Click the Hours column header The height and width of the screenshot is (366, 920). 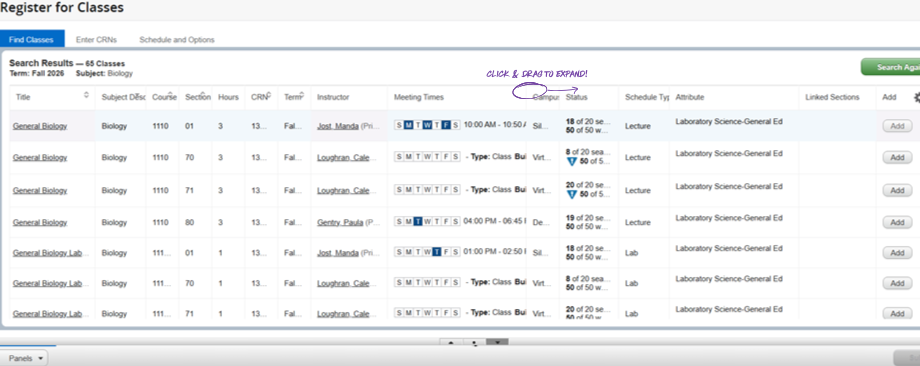click(228, 97)
